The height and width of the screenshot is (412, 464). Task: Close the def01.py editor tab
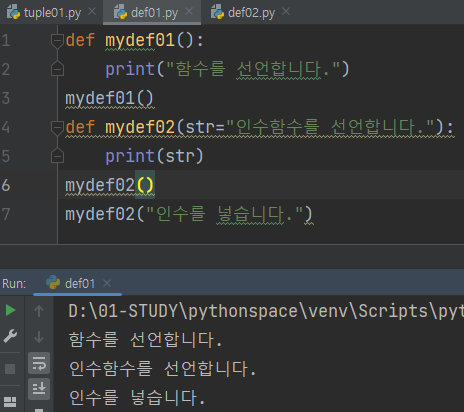[x=189, y=12]
